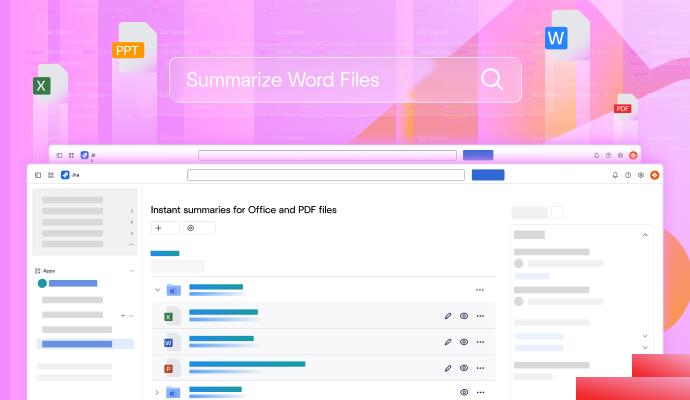690x400 pixels.
Task: Click the edit pencil on the Excel file row
Action: click(x=448, y=316)
